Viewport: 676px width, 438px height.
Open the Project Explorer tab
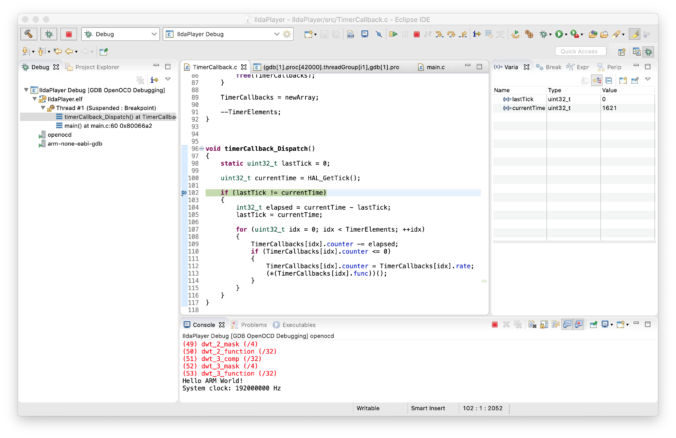click(96, 67)
